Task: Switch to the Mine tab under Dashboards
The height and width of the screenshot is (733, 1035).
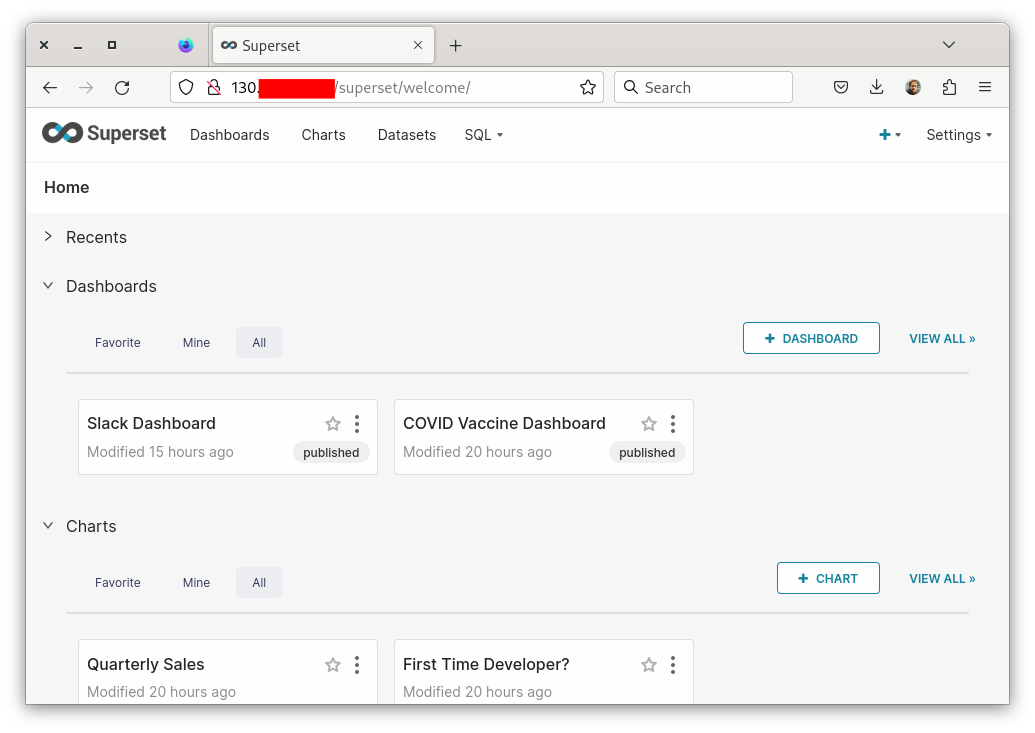Action: 196,343
